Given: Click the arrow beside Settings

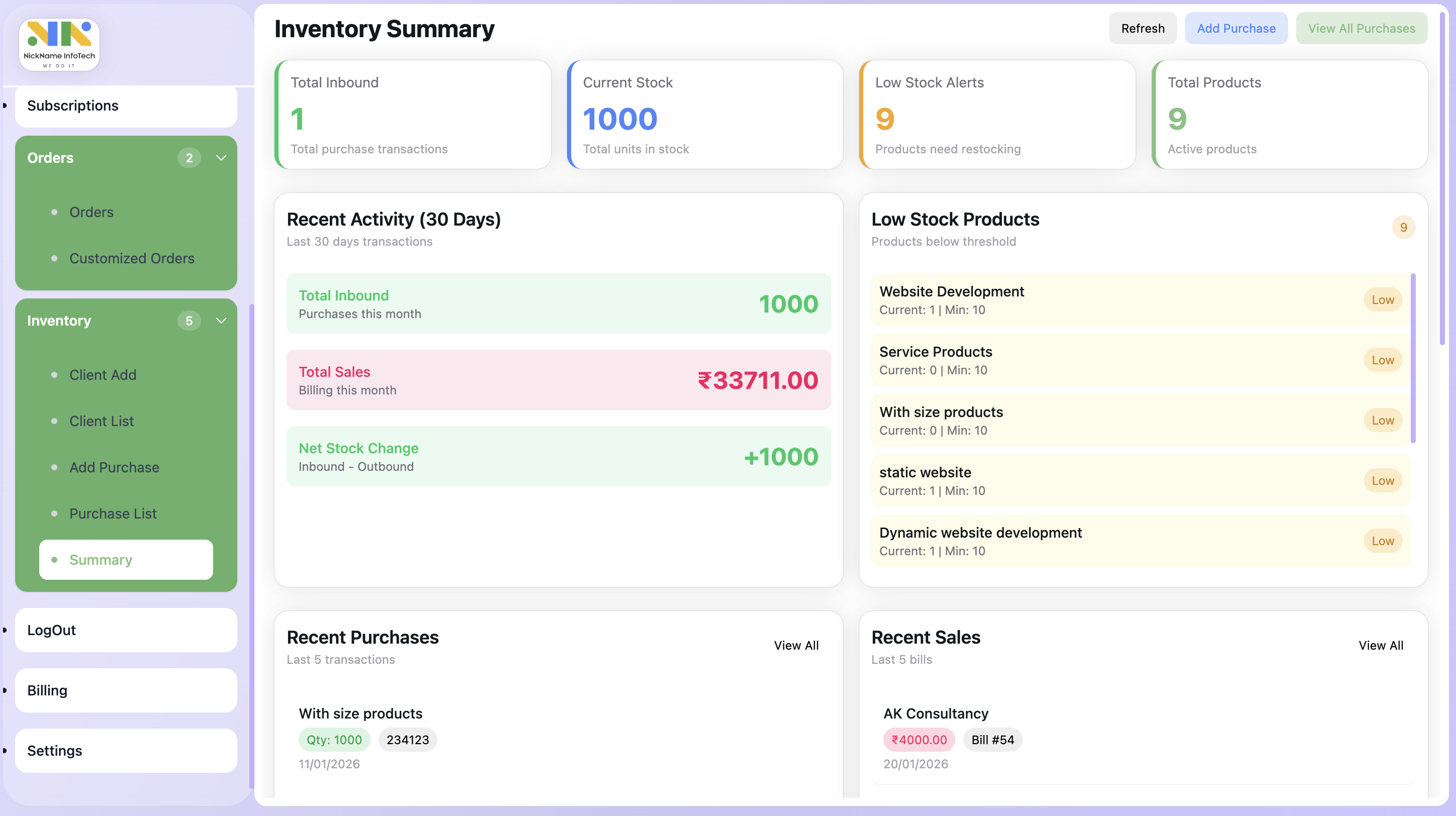Looking at the screenshot, I should [5, 751].
